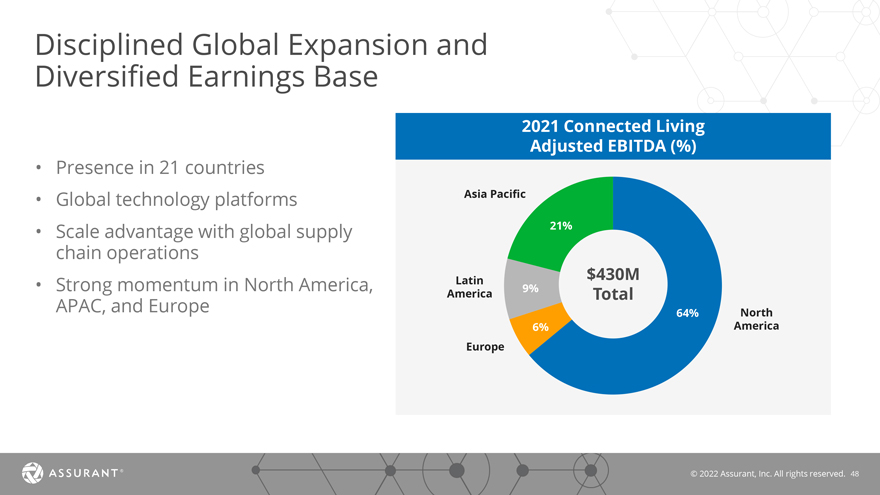
Task: Click the North America chart label
Action: point(758,319)
